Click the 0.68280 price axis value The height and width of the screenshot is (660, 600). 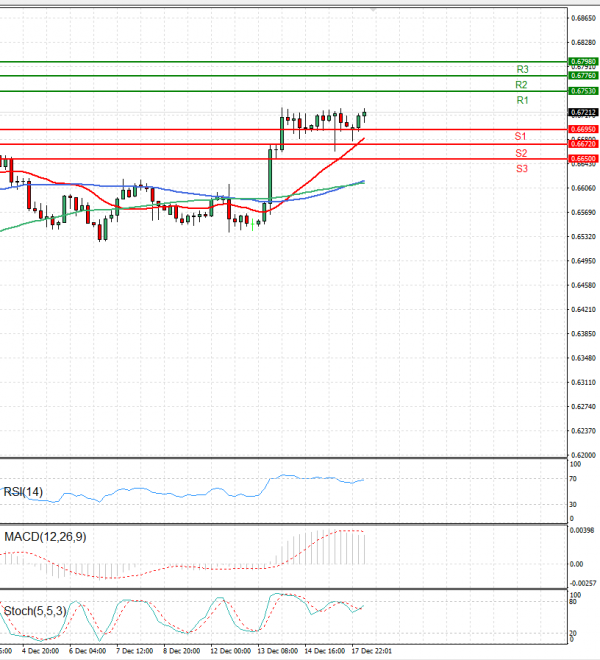pos(584,43)
